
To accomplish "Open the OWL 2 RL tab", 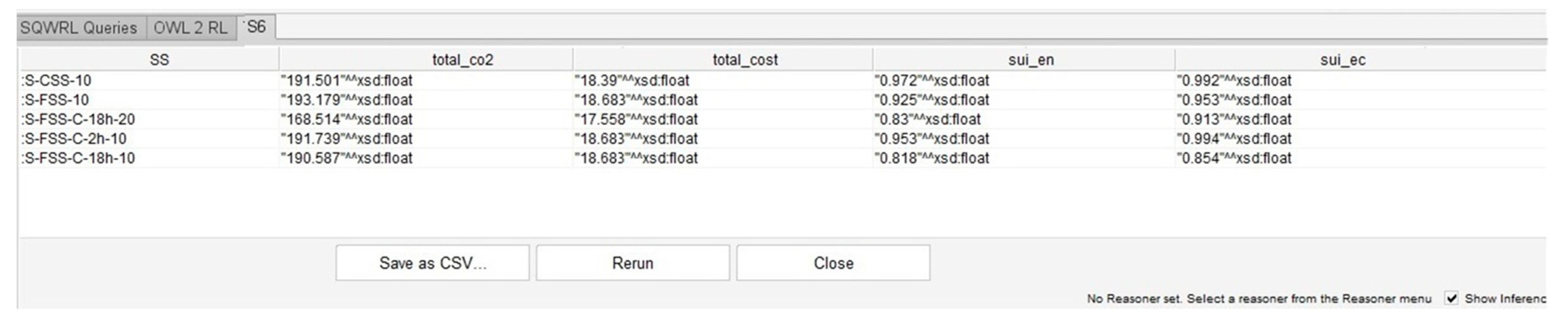I will [190, 28].
